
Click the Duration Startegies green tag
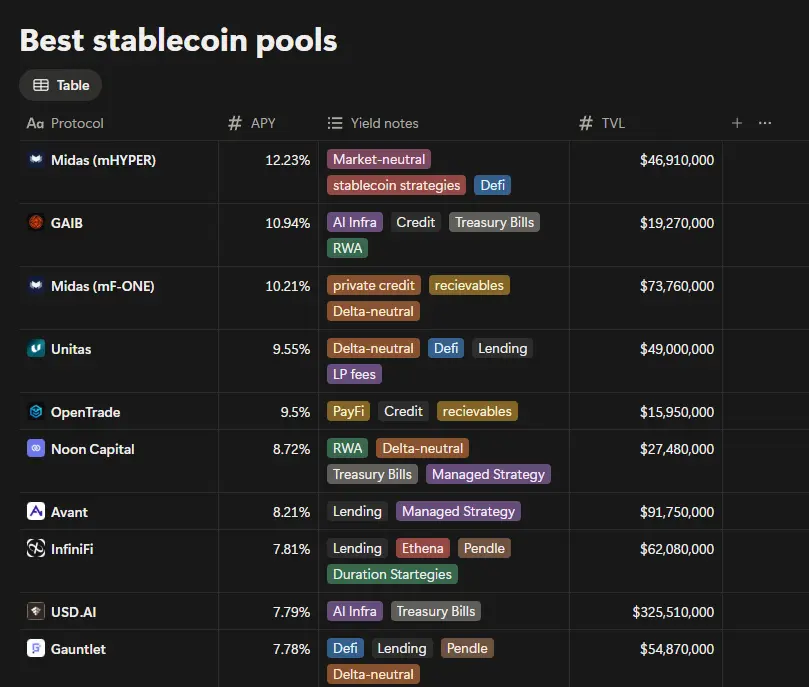tap(392, 574)
